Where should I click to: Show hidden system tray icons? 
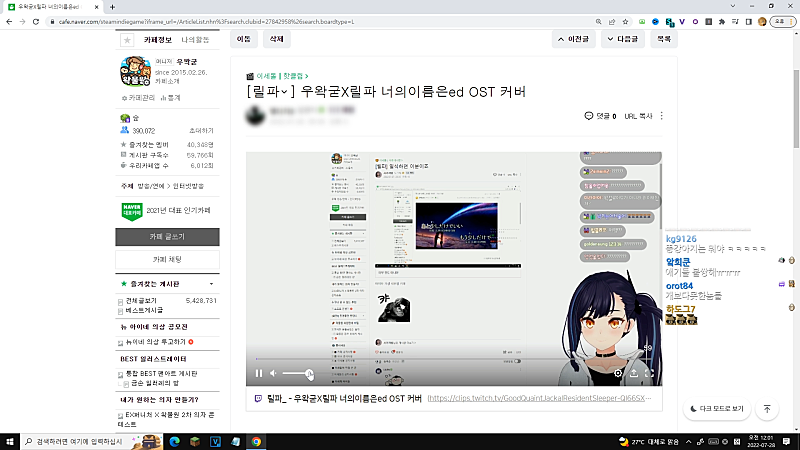pyautogui.click(x=688, y=442)
